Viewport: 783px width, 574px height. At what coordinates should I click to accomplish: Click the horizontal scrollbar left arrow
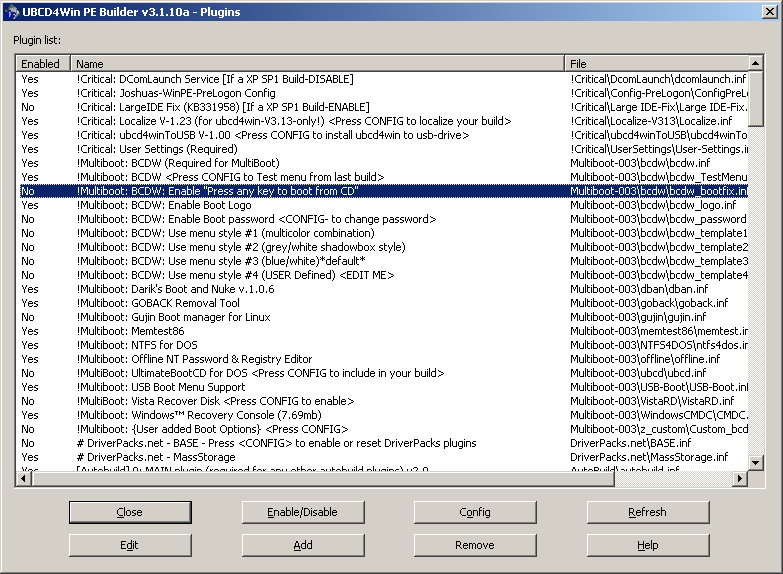[24, 479]
